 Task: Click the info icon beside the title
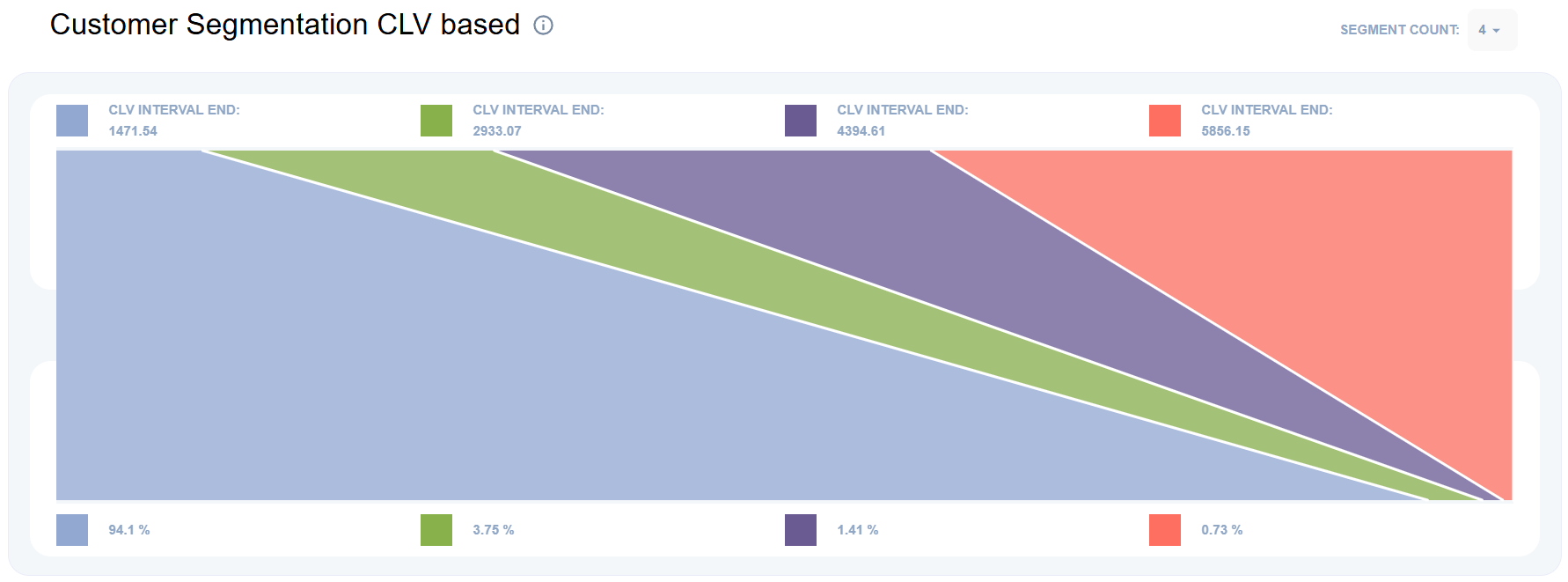point(544,26)
